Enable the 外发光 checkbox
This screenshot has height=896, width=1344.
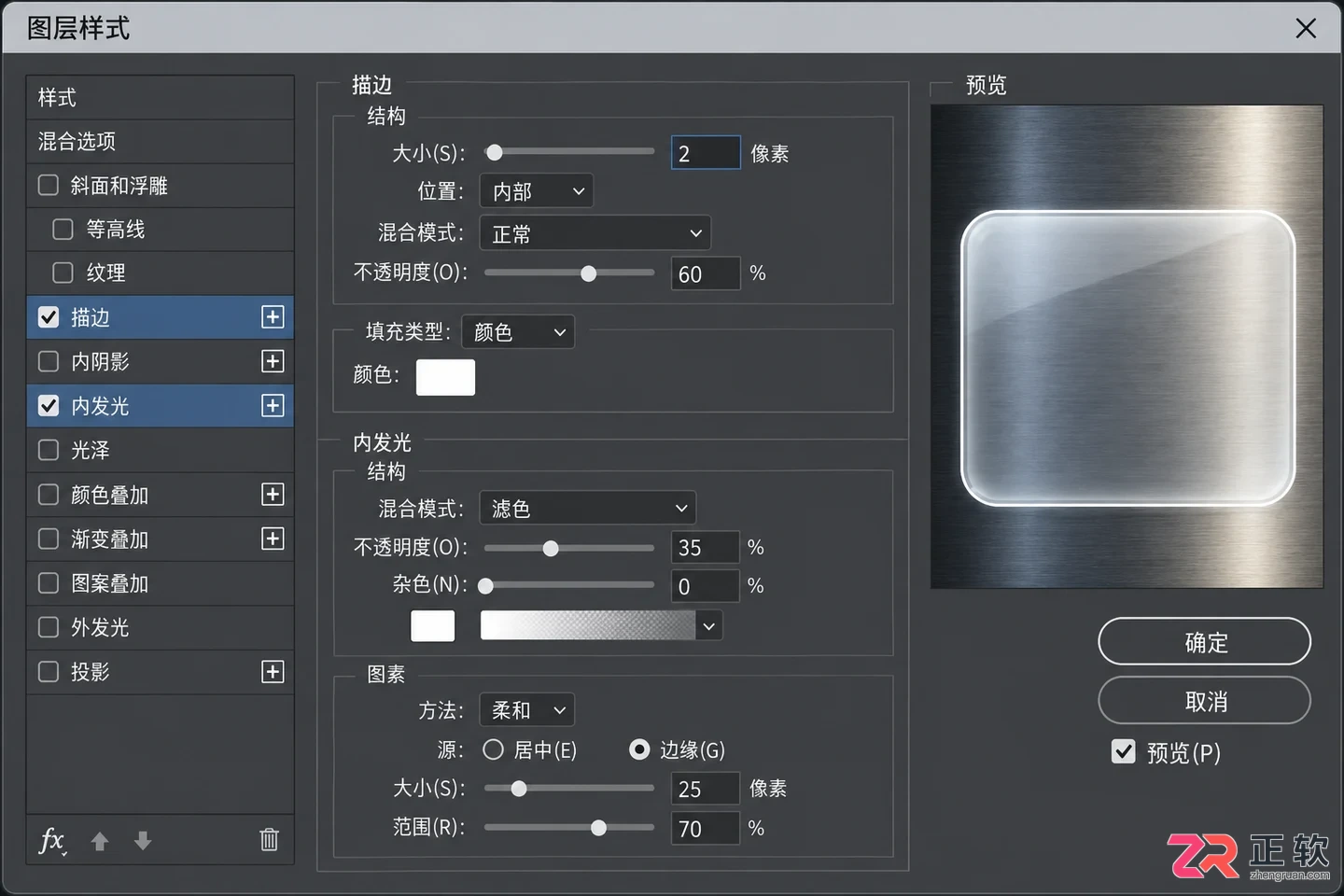point(49,627)
